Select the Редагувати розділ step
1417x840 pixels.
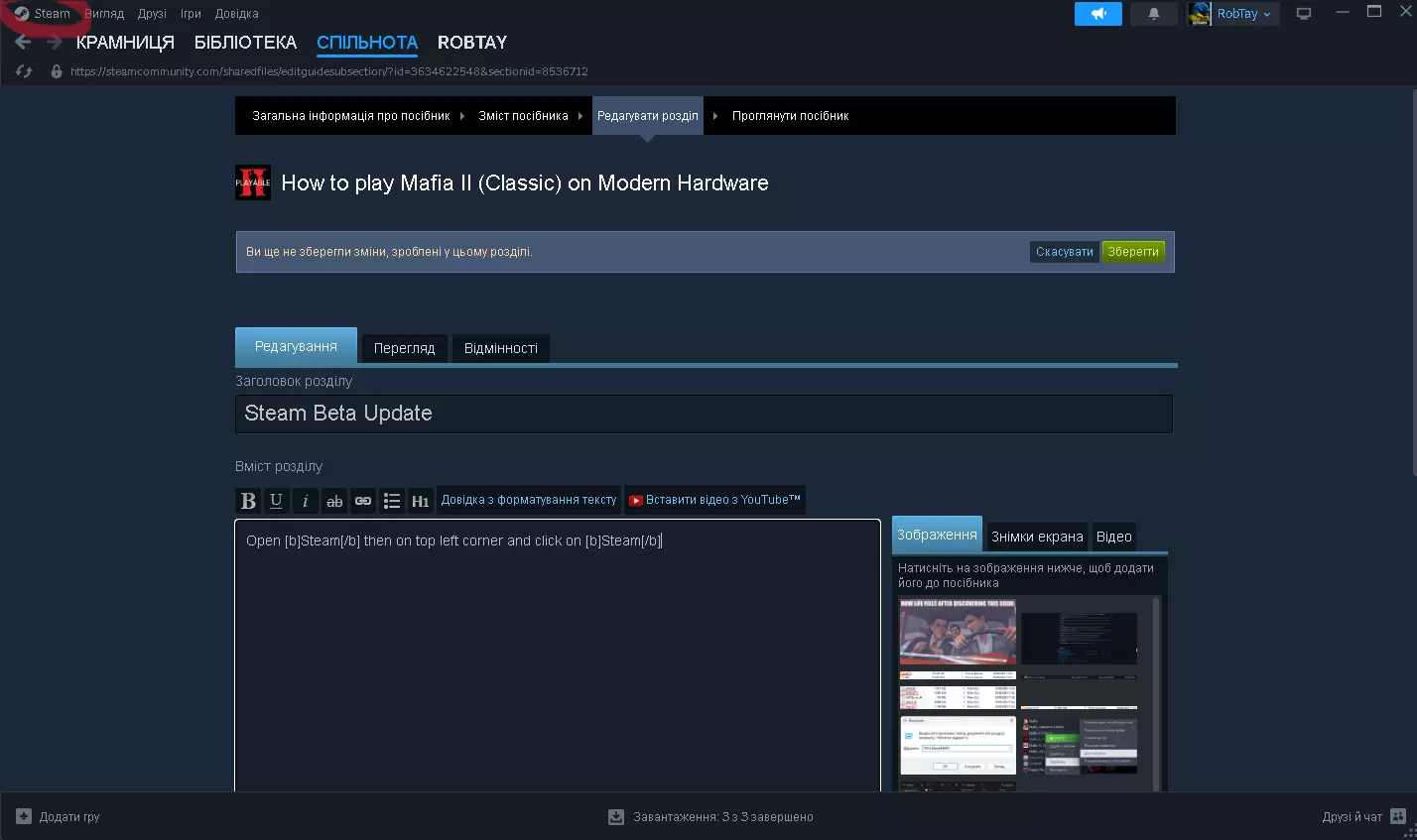(648, 116)
